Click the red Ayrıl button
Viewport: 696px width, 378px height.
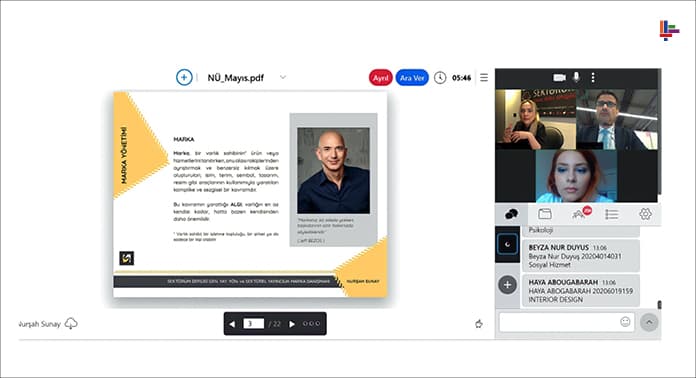coord(380,78)
